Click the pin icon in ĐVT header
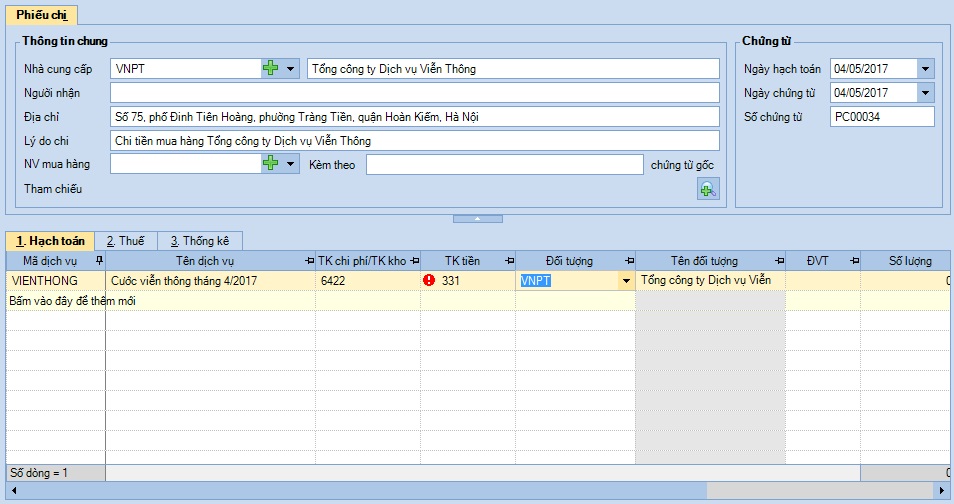This screenshot has height=504, width=954. [x=853, y=261]
